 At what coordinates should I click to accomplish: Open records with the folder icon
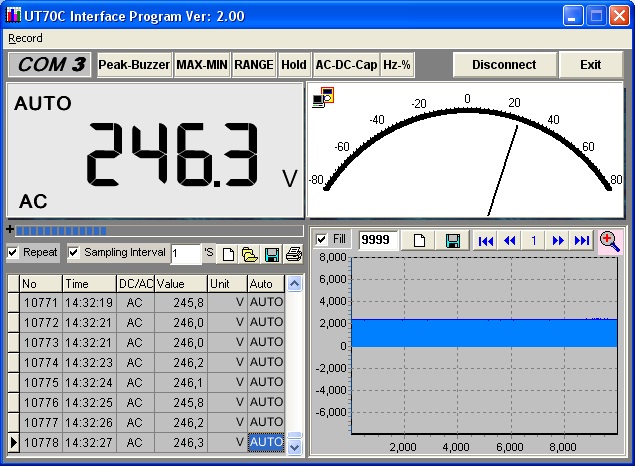(249, 254)
